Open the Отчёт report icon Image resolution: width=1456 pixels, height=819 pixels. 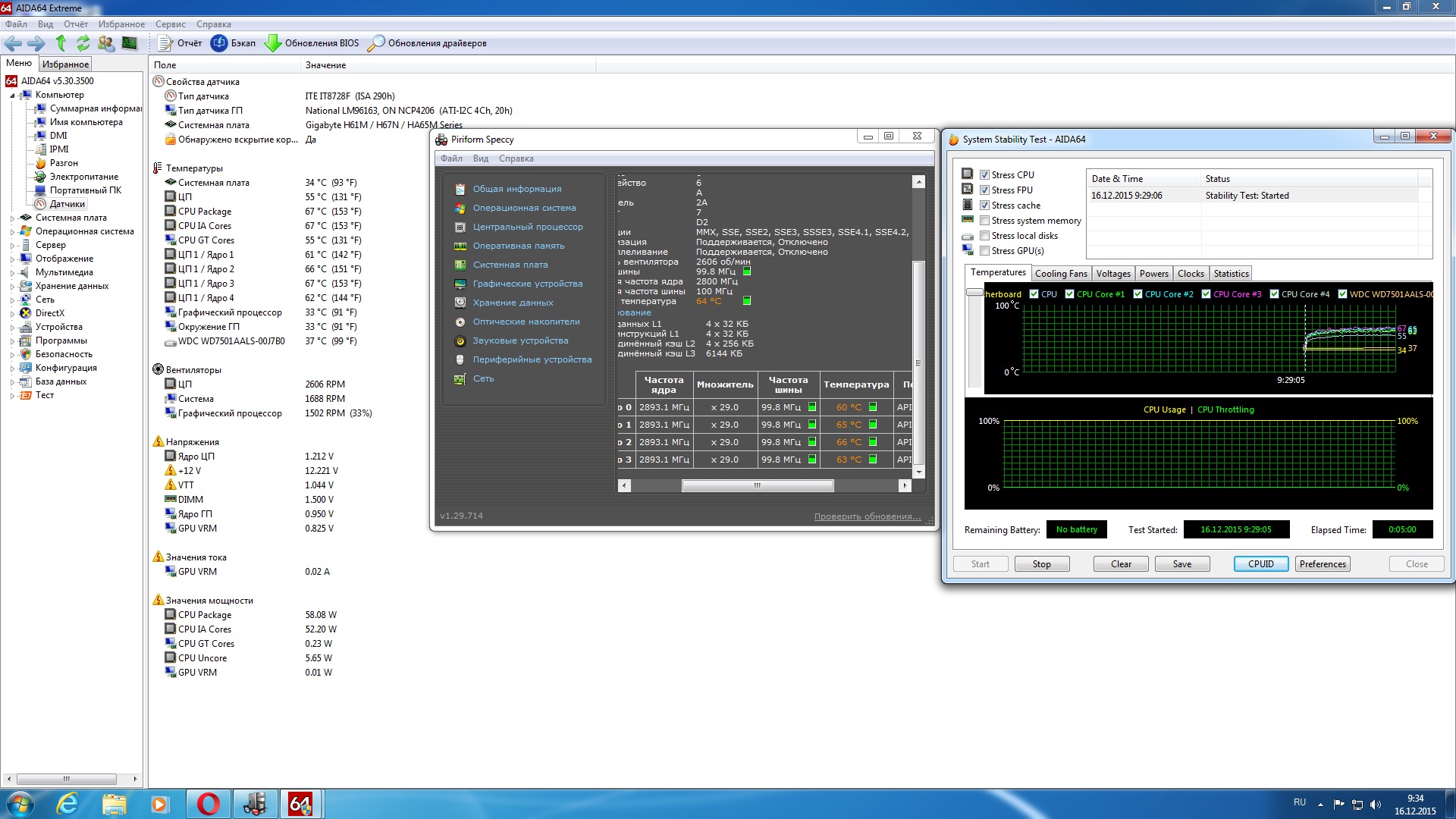click(x=165, y=43)
